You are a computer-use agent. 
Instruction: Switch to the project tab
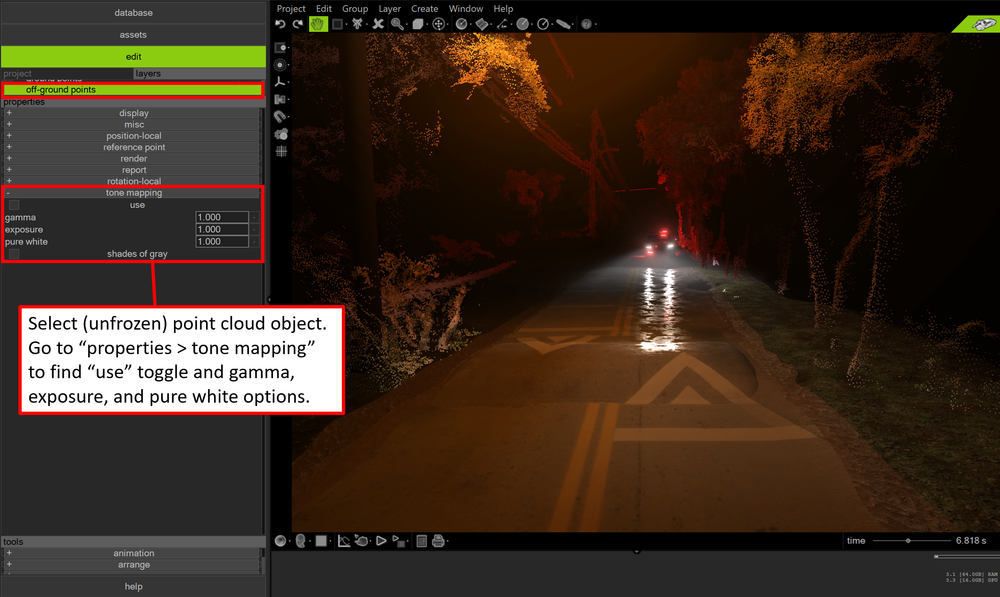click(67, 73)
